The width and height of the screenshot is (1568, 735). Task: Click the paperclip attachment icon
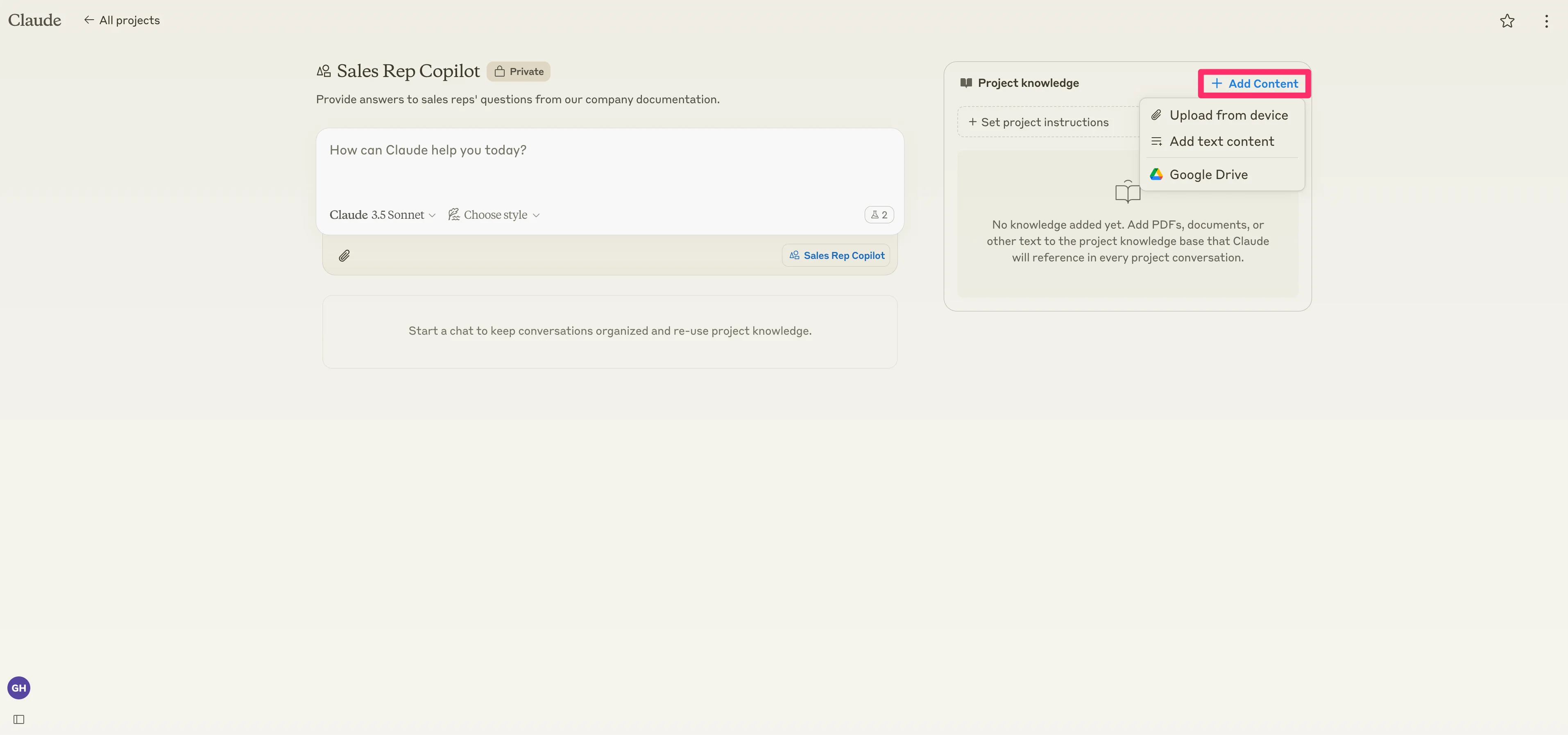(x=344, y=256)
